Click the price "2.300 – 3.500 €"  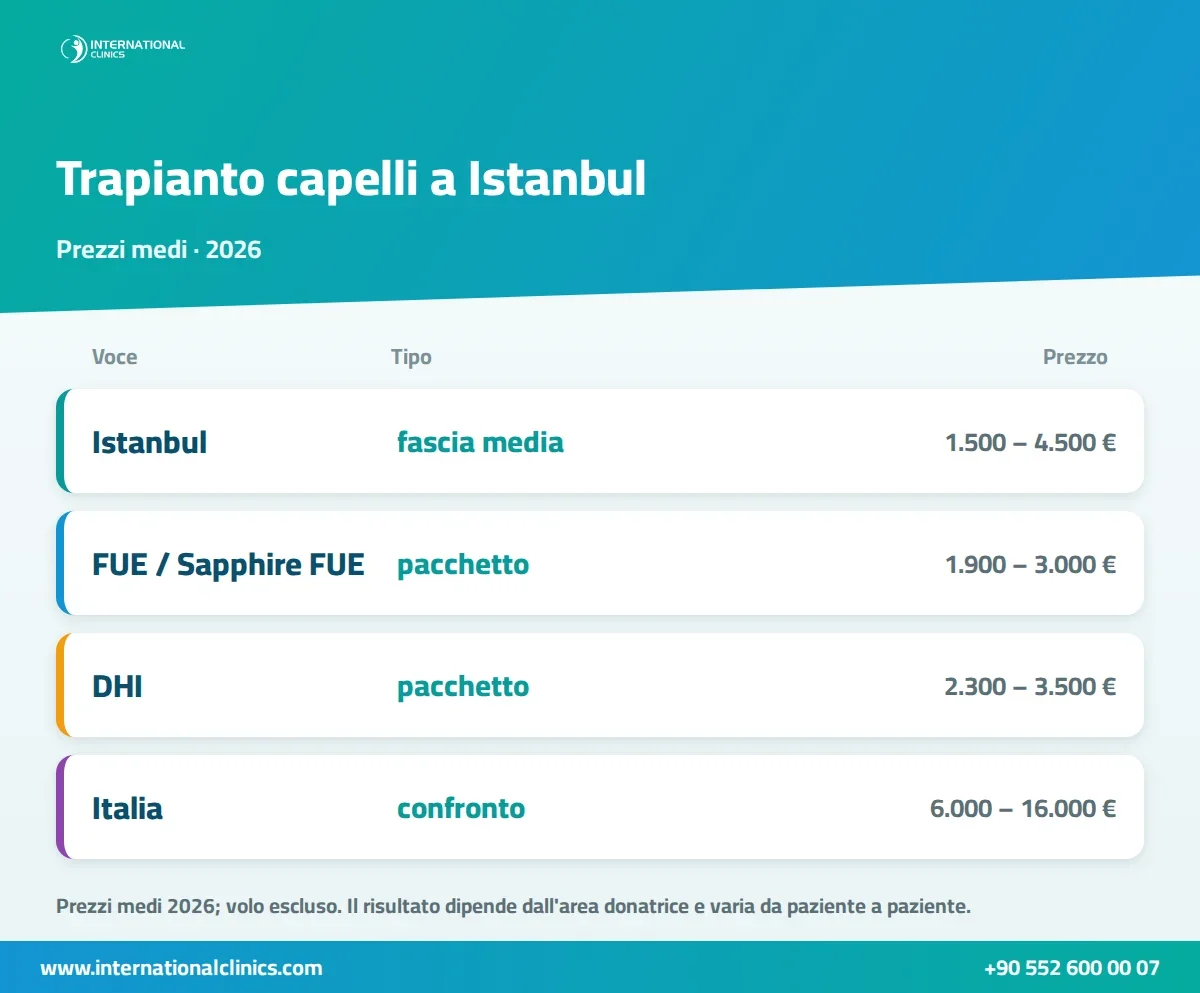(1031, 687)
